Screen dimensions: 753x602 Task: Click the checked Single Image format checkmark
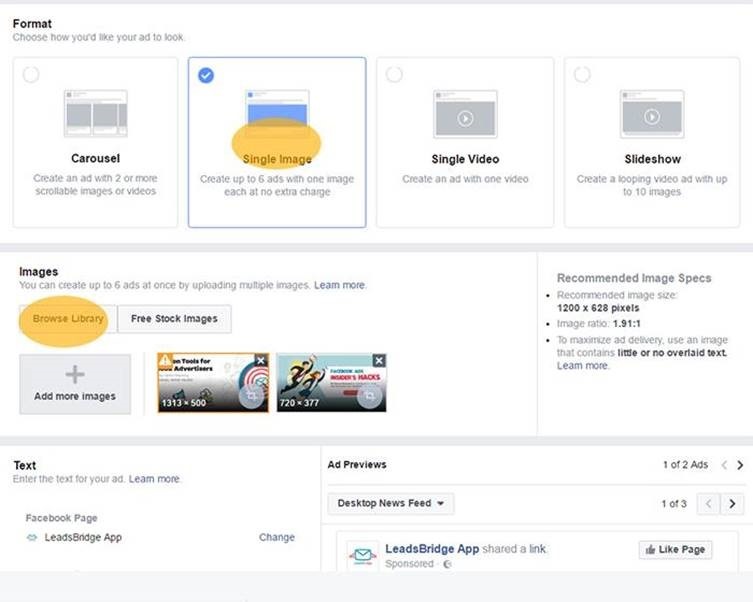(x=206, y=75)
